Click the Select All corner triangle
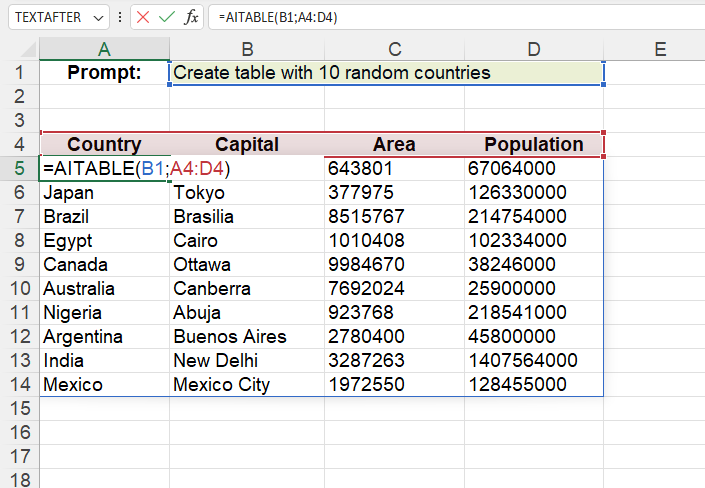 (x=27, y=49)
